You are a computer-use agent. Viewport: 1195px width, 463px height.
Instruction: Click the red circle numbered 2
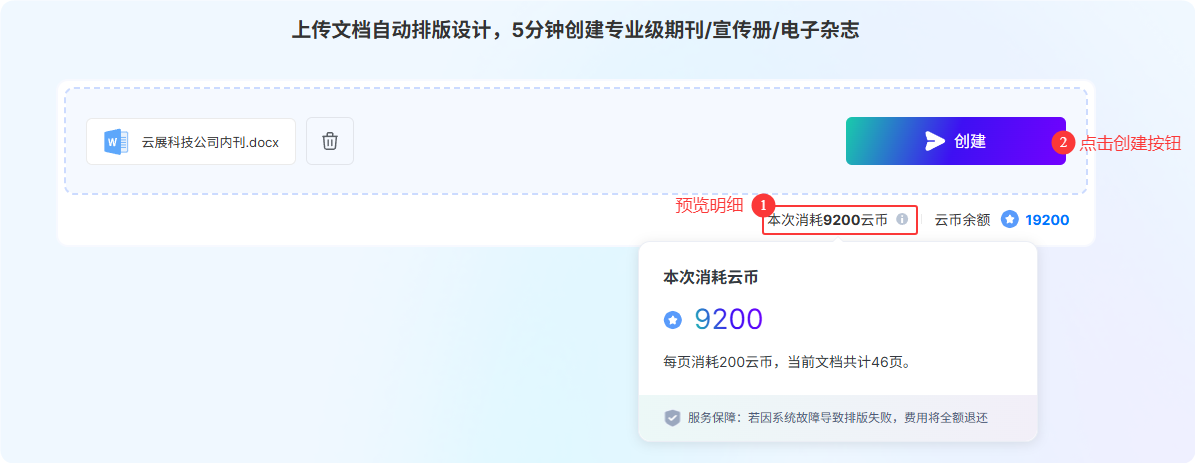1064,142
